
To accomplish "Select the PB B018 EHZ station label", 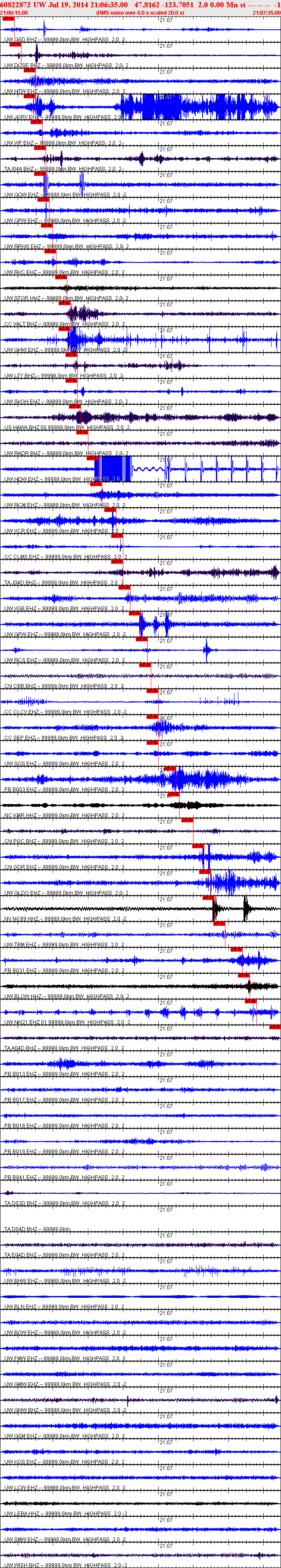I will tap(64, 1126).
